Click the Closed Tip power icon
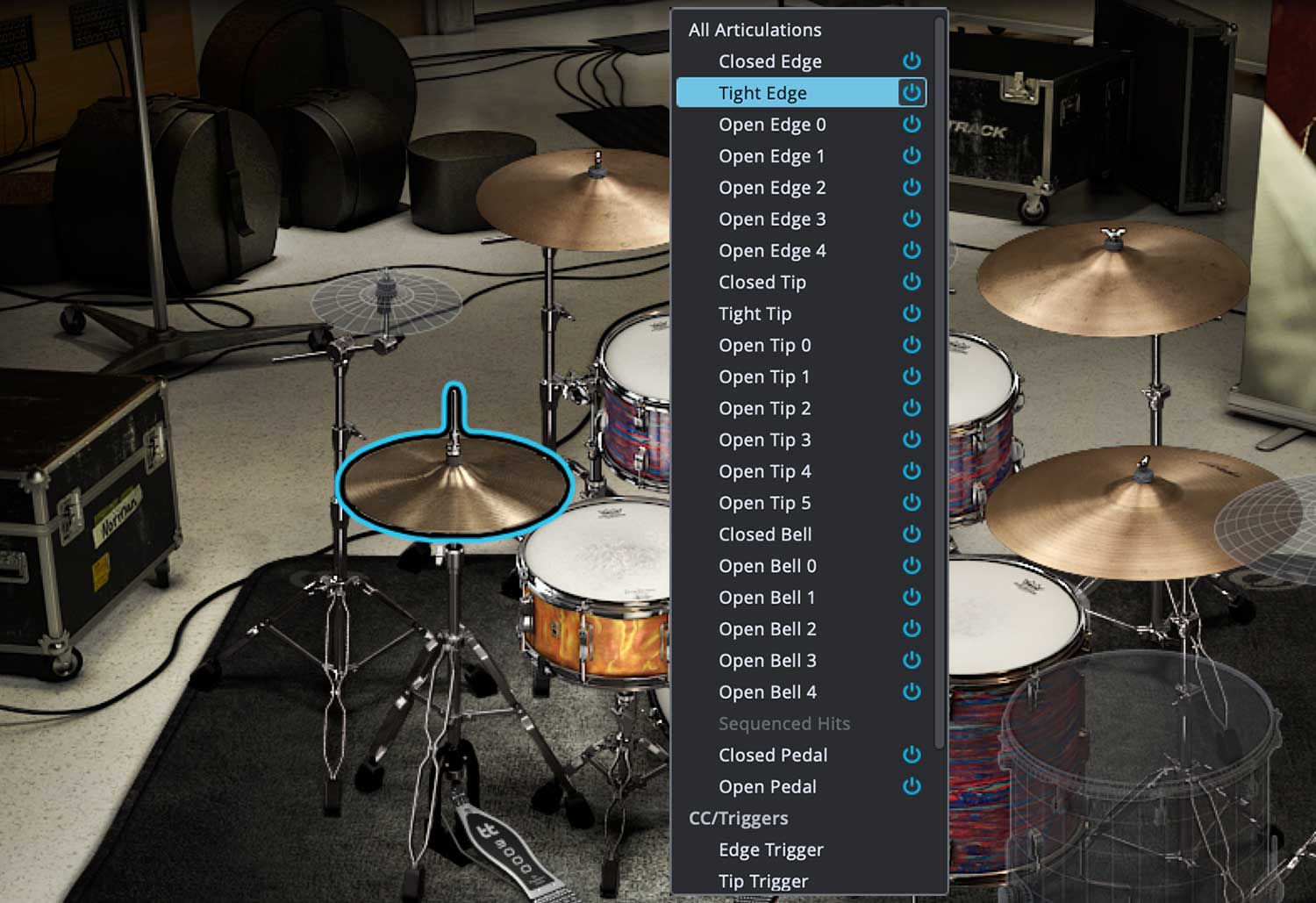1316x903 pixels. 912,283
